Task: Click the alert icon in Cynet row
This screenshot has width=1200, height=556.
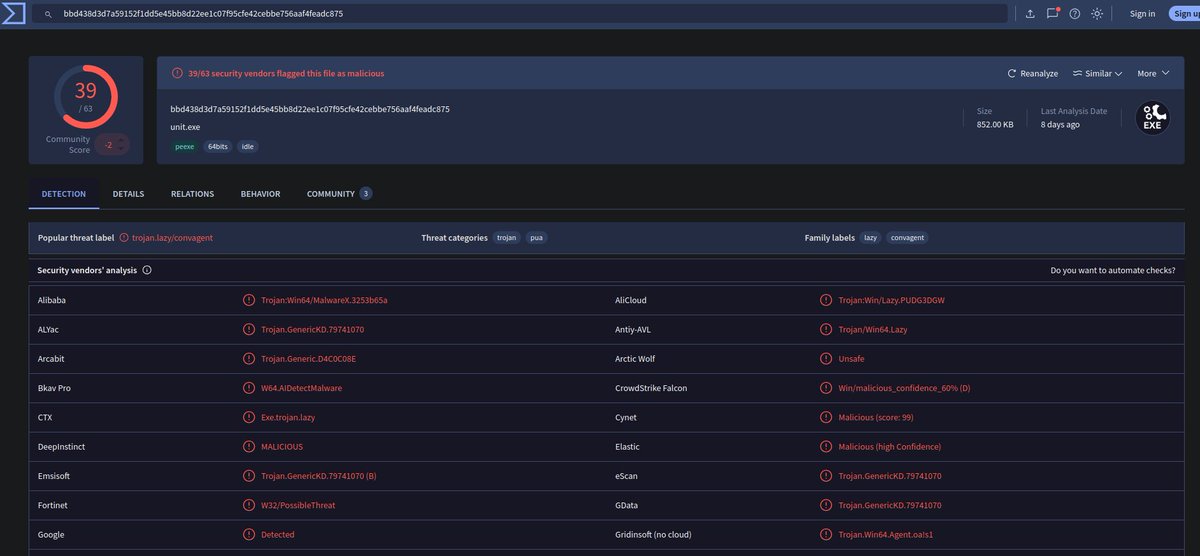Action: (x=826, y=417)
